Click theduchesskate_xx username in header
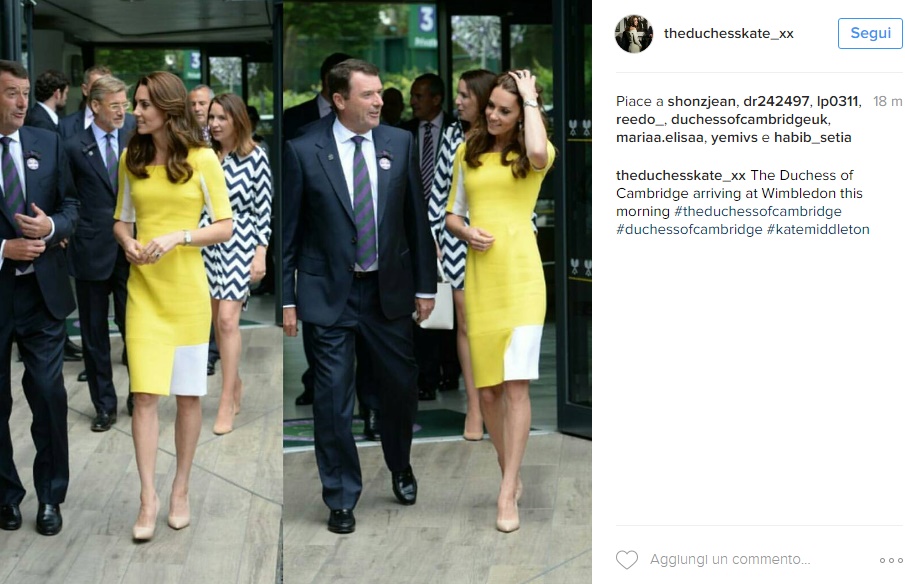This screenshot has width=905, height=584. pyautogui.click(x=728, y=33)
